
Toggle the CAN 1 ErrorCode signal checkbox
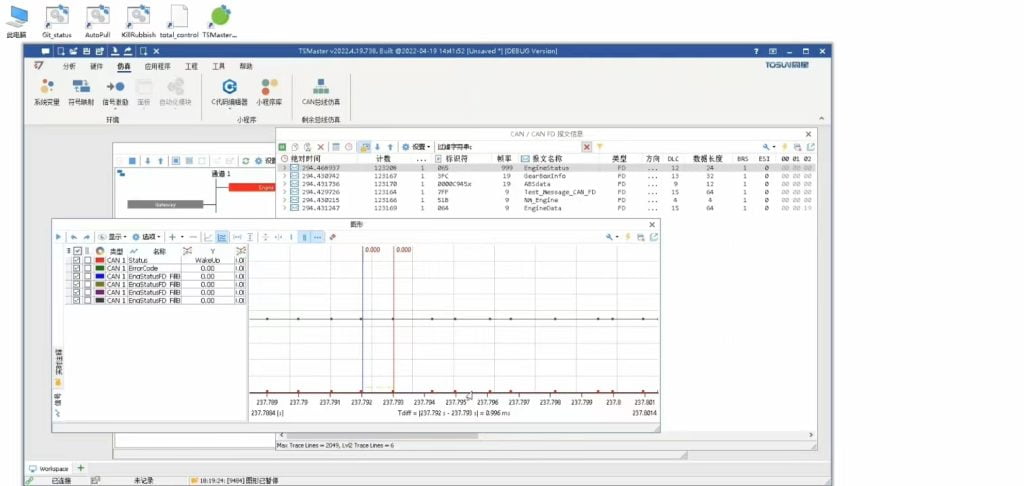coord(76,268)
